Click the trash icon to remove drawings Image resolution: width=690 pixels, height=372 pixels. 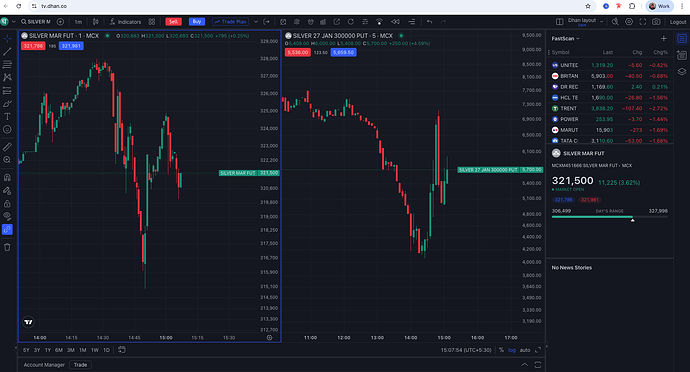click(x=7, y=247)
